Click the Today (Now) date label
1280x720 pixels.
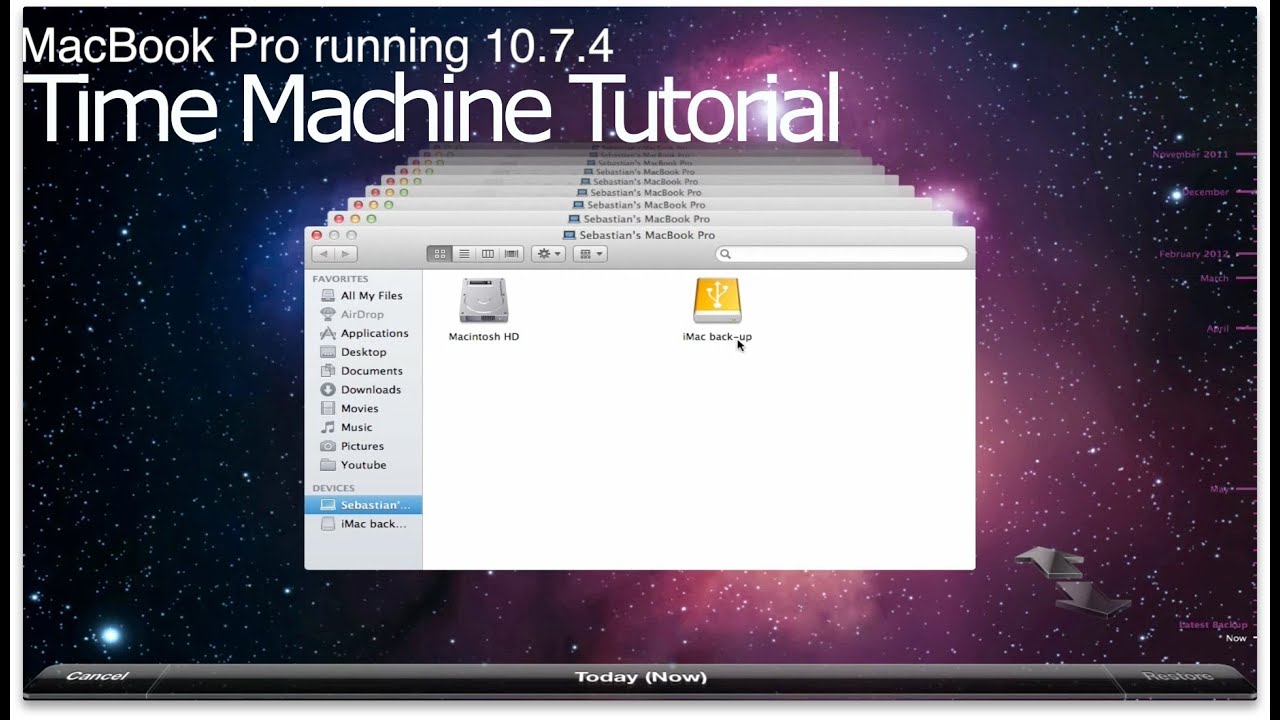coord(640,677)
